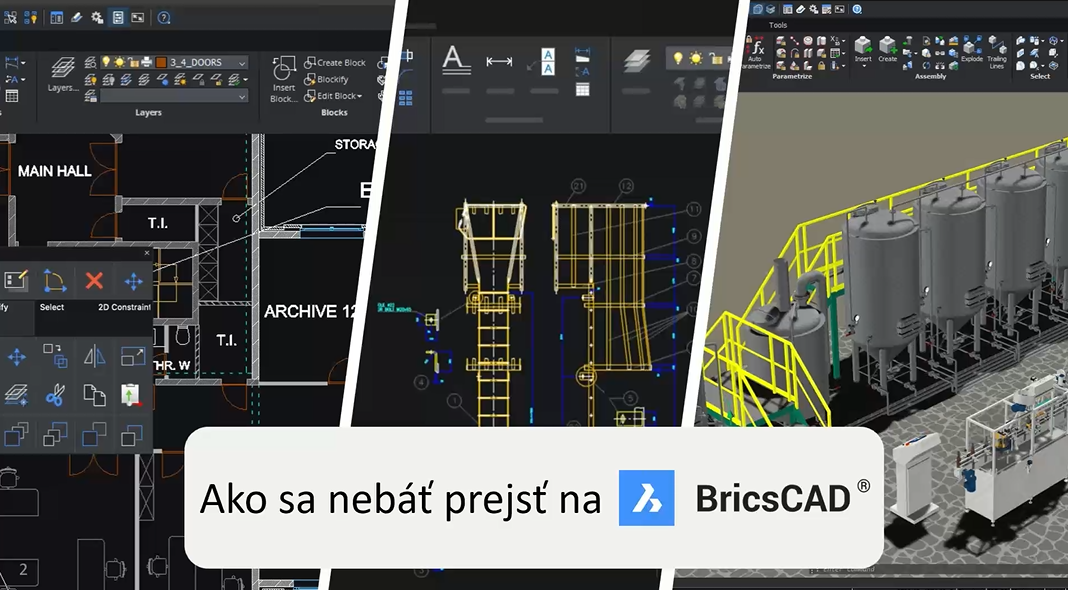Click the arc select icon in quad

pyautogui.click(x=54, y=281)
